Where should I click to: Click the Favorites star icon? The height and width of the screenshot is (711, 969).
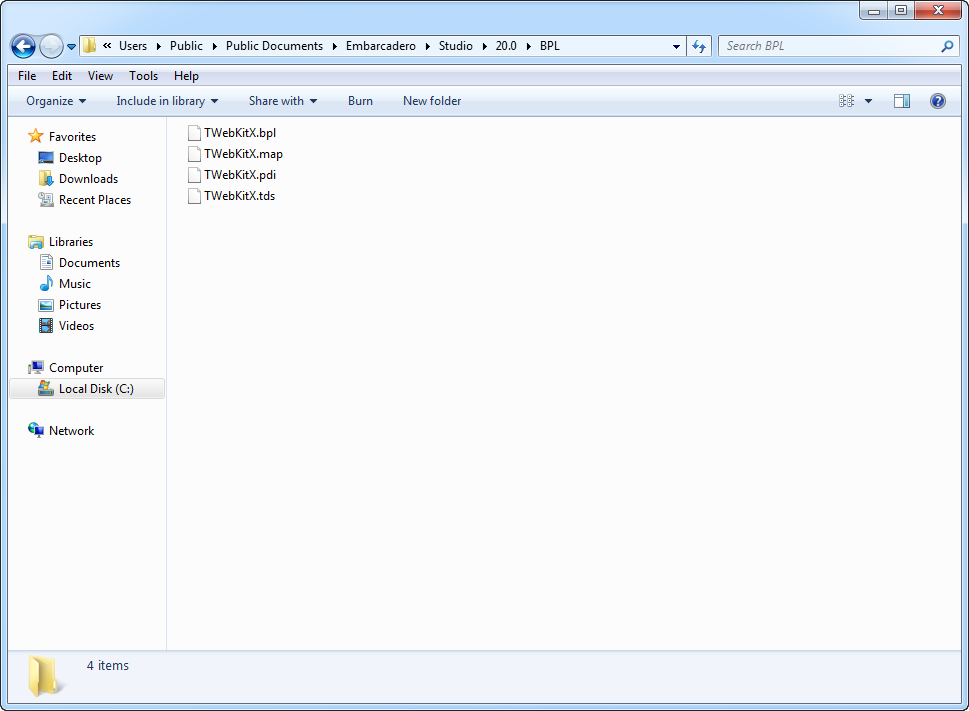(x=36, y=136)
